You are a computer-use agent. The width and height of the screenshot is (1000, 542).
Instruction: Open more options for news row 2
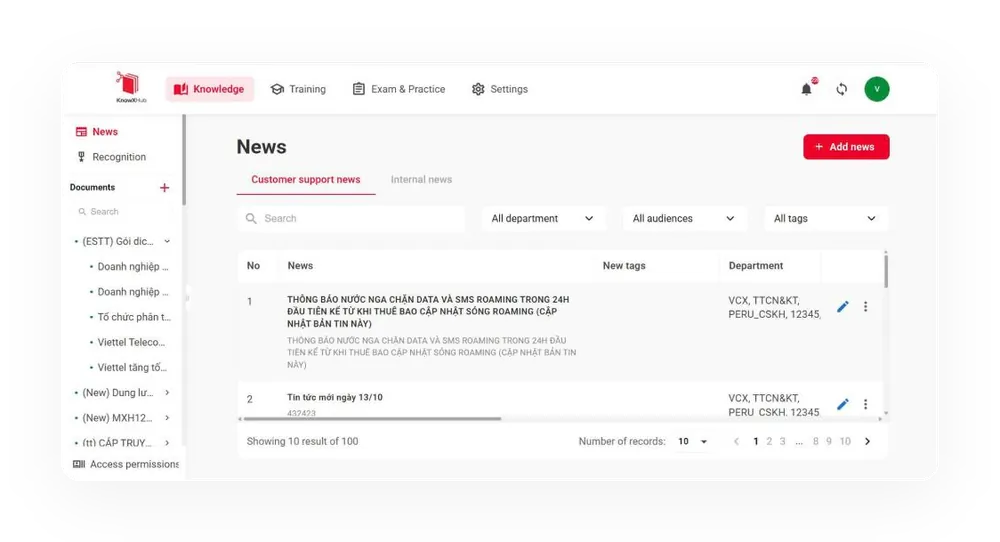pyautogui.click(x=865, y=404)
